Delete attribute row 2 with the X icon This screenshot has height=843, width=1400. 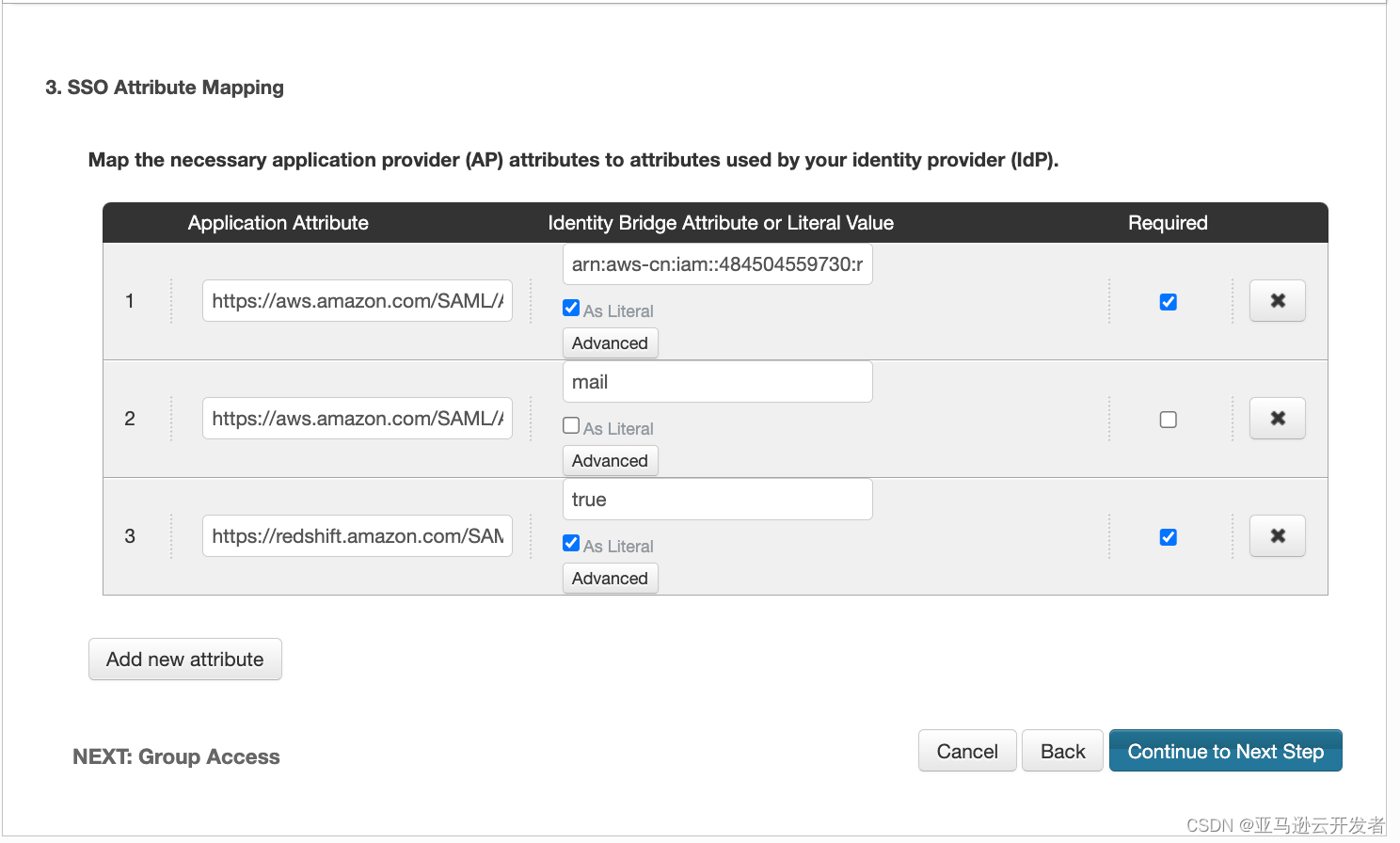(x=1277, y=419)
